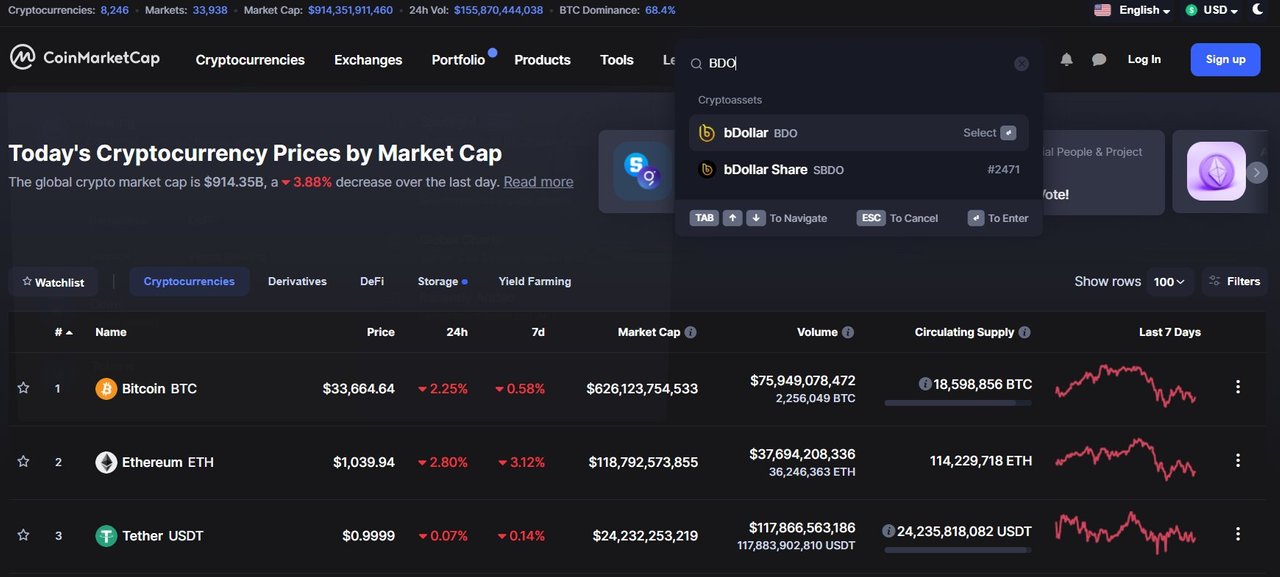This screenshot has width=1280, height=577.
Task: Click info icon beside Tether circulating supply
Action: pyautogui.click(x=888, y=531)
